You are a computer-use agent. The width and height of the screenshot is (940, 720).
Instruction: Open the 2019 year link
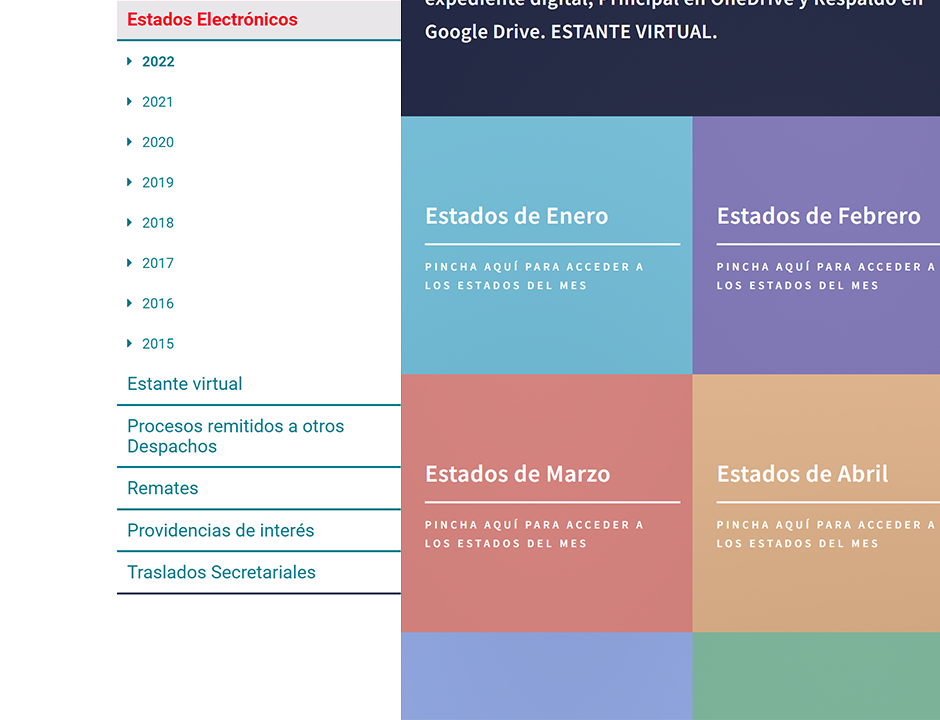click(158, 183)
